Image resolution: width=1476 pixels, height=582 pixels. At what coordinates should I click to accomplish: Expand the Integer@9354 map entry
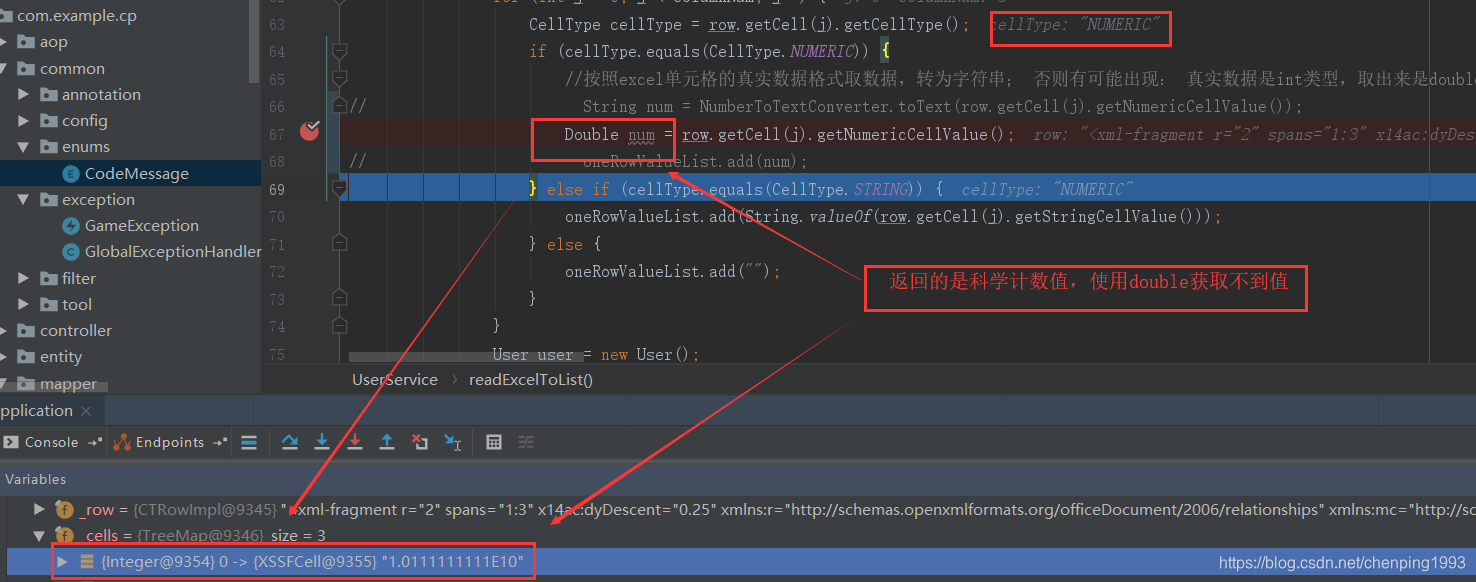click(62, 562)
